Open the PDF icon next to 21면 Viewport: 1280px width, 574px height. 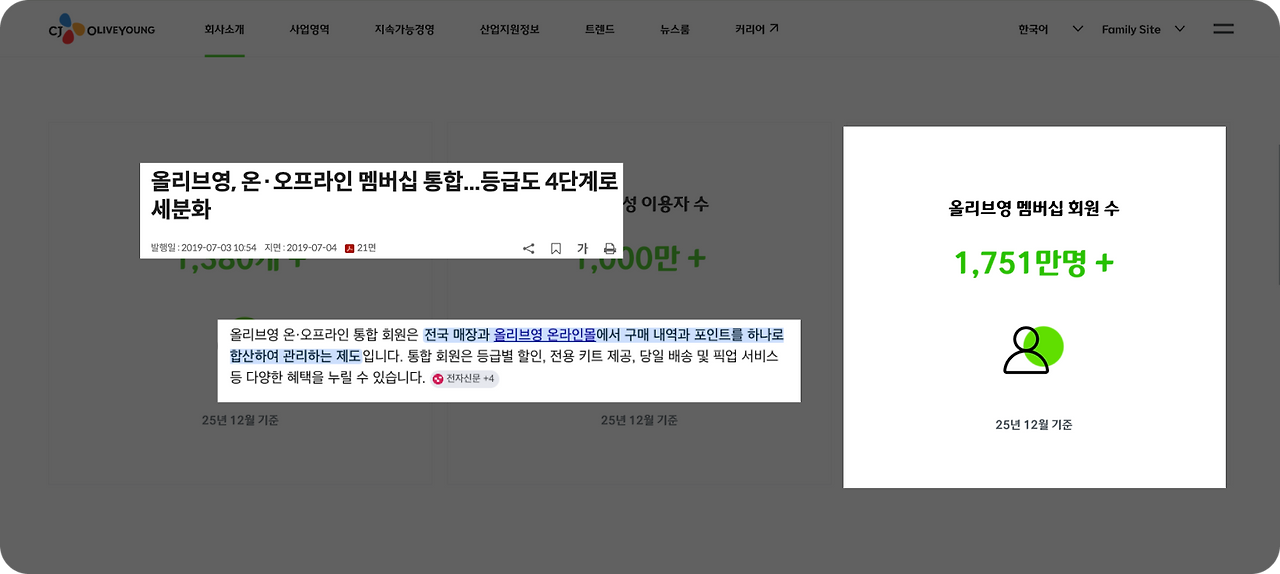click(x=350, y=248)
